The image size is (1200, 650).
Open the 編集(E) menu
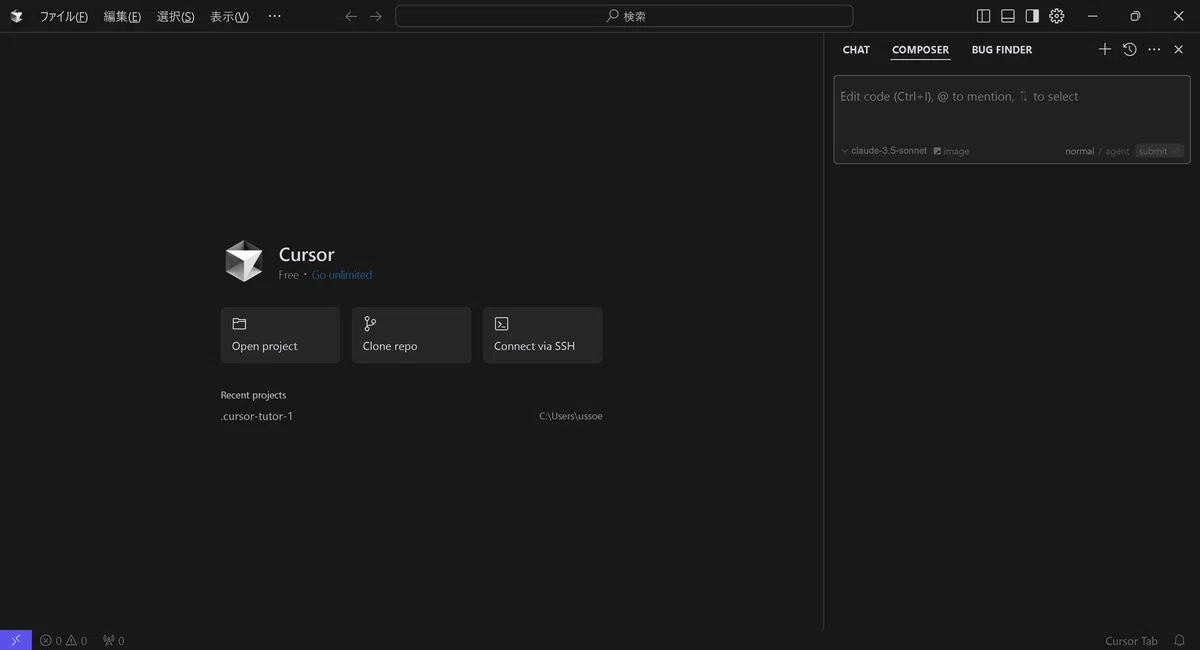[122, 16]
